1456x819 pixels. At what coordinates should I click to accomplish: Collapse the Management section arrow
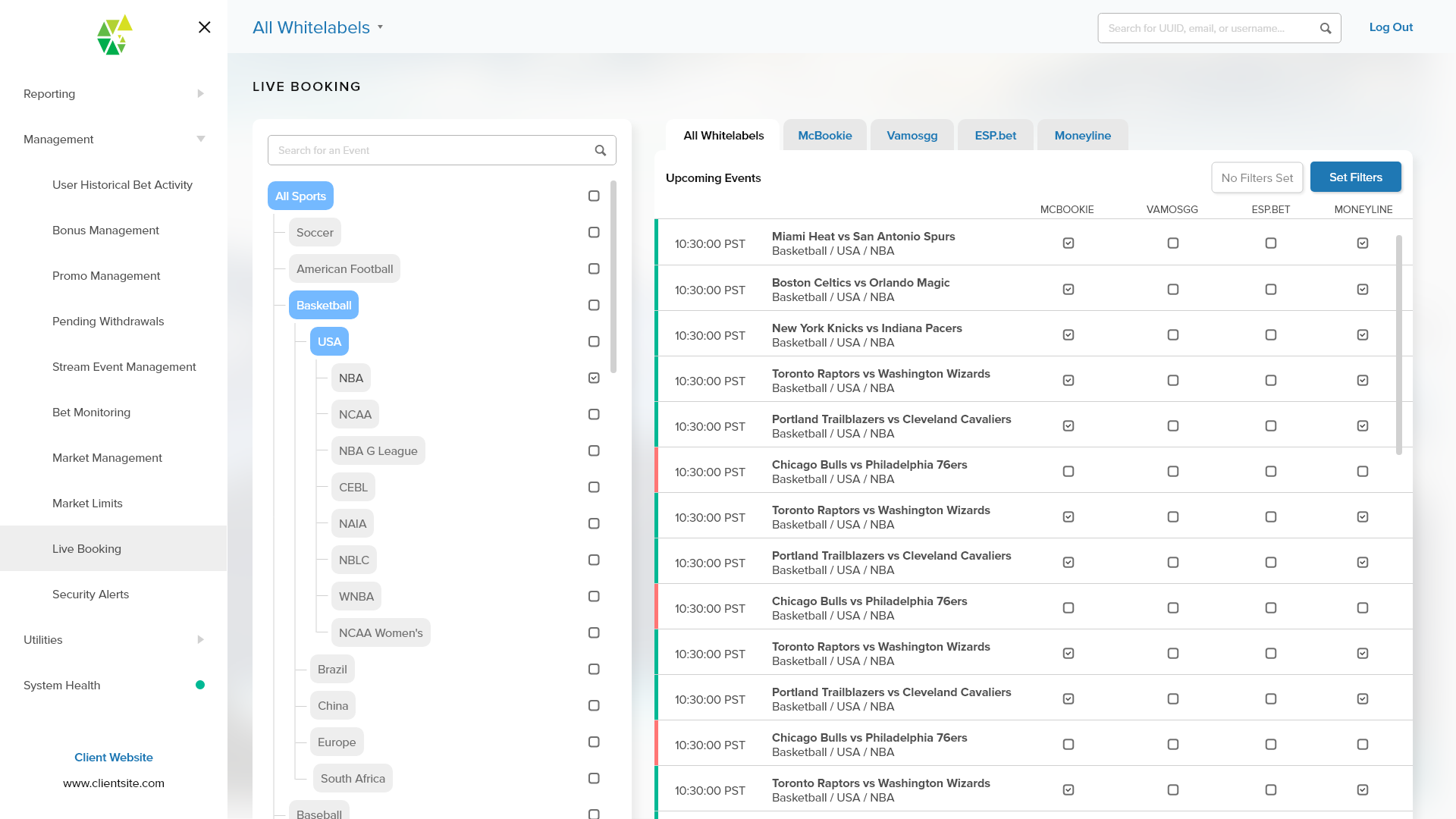pyautogui.click(x=200, y=139)
